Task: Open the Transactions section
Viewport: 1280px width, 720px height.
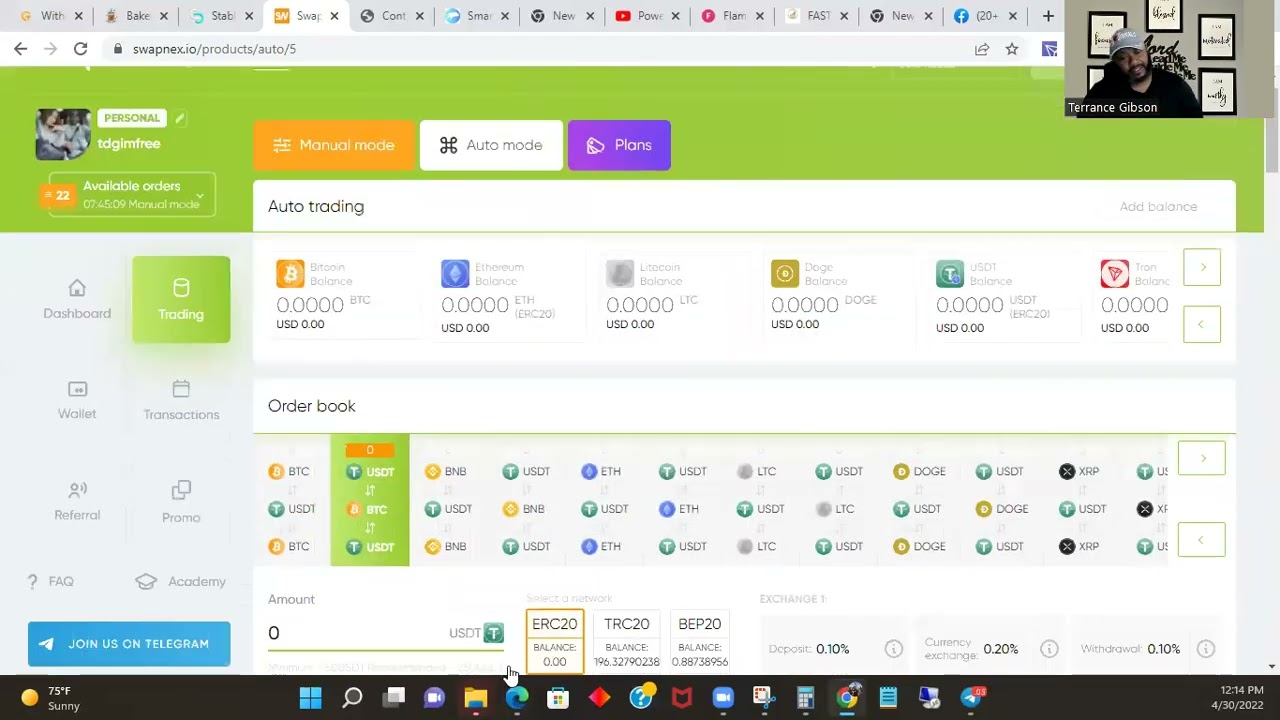Action: (181, 400)
